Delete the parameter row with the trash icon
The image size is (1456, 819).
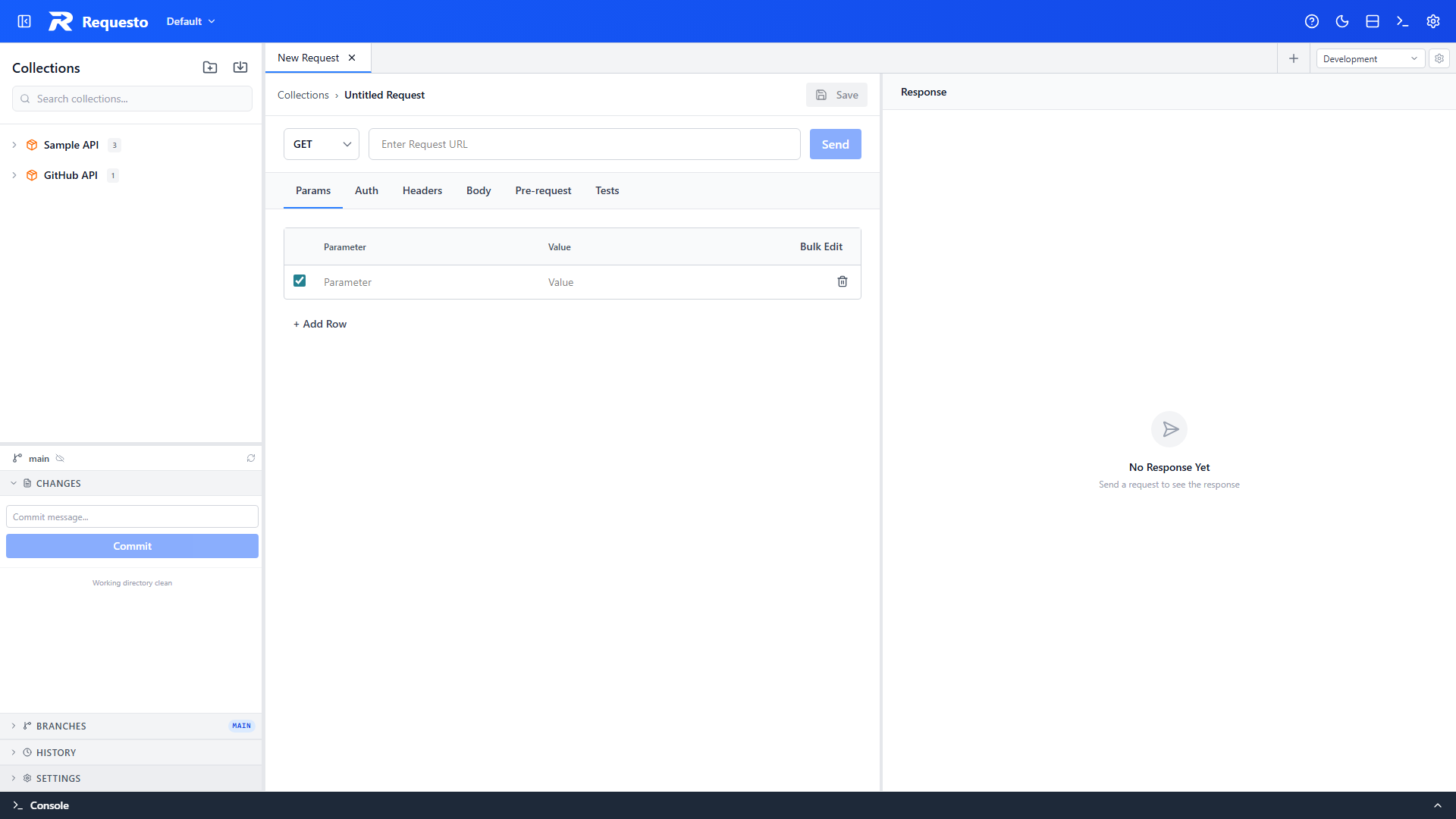click(843, 281)
